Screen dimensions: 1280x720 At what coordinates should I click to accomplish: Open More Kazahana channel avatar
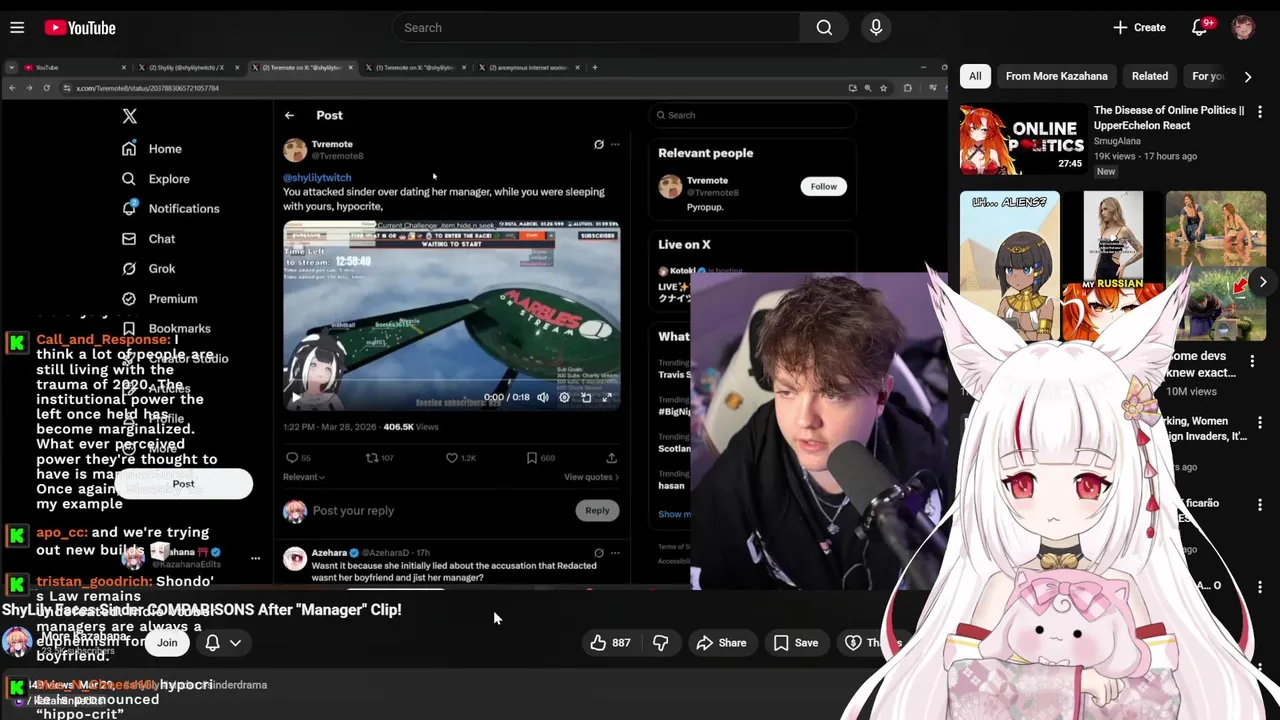click(17, 642)
